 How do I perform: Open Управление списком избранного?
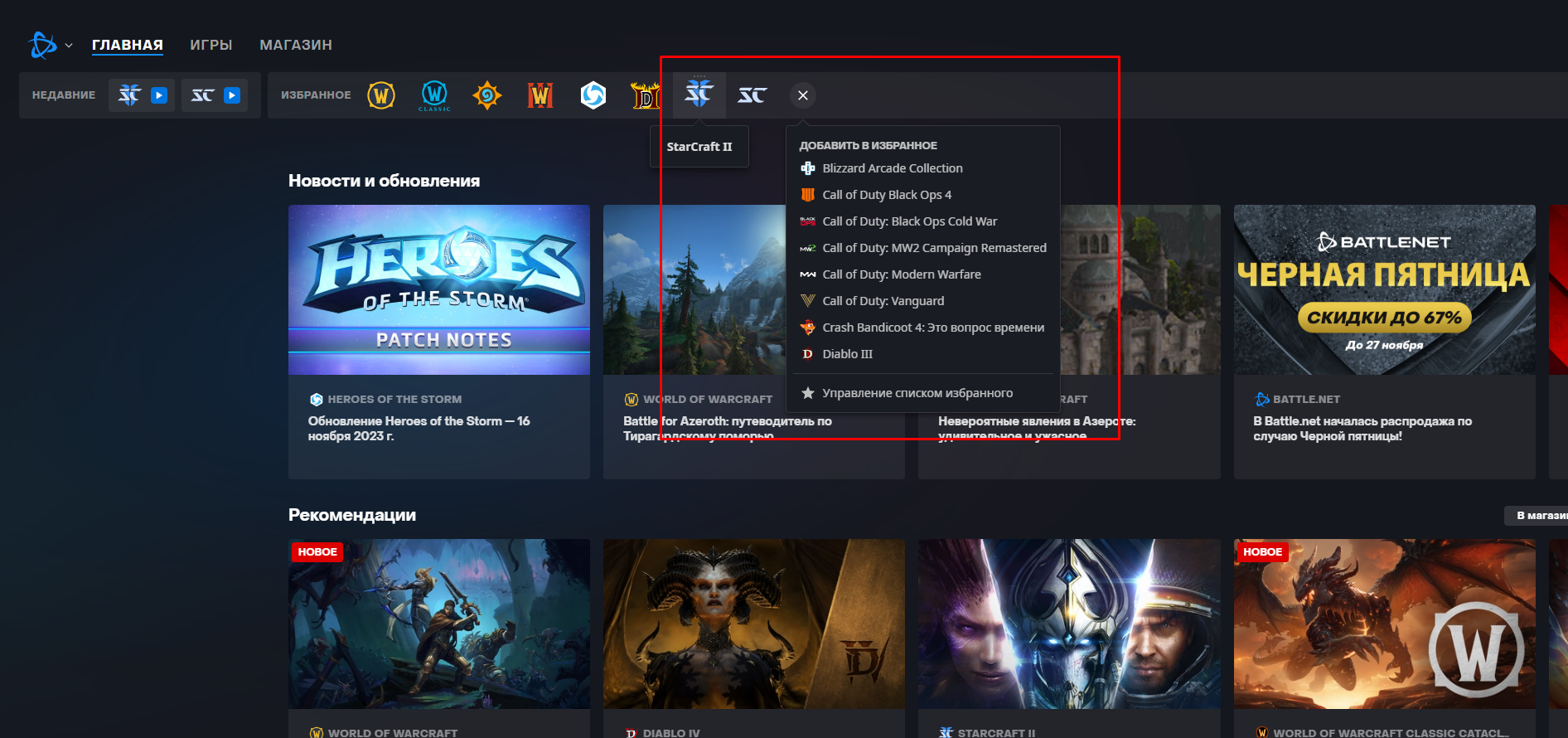pos(923,393)
